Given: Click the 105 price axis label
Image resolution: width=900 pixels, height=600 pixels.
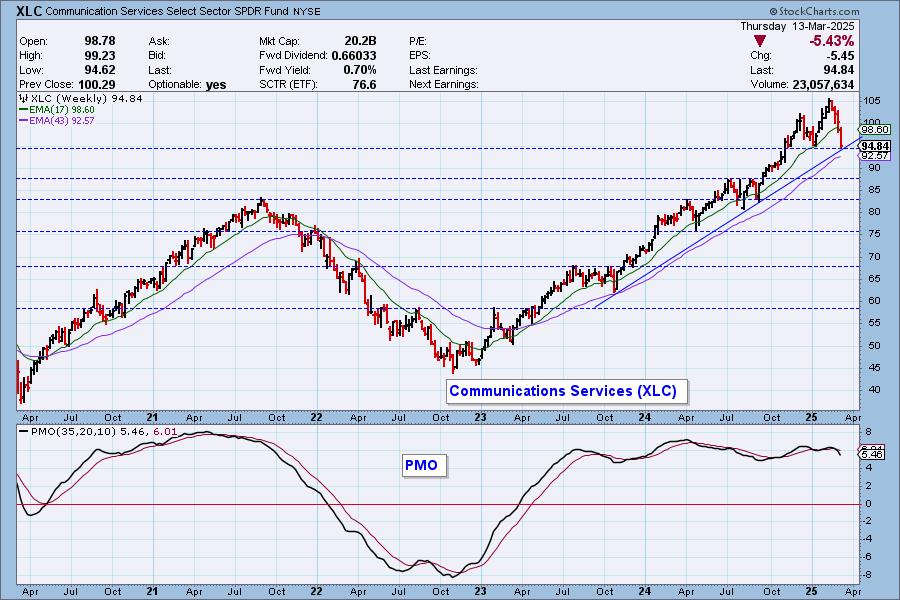Looking at the screenshot, I should coord(871,100).
